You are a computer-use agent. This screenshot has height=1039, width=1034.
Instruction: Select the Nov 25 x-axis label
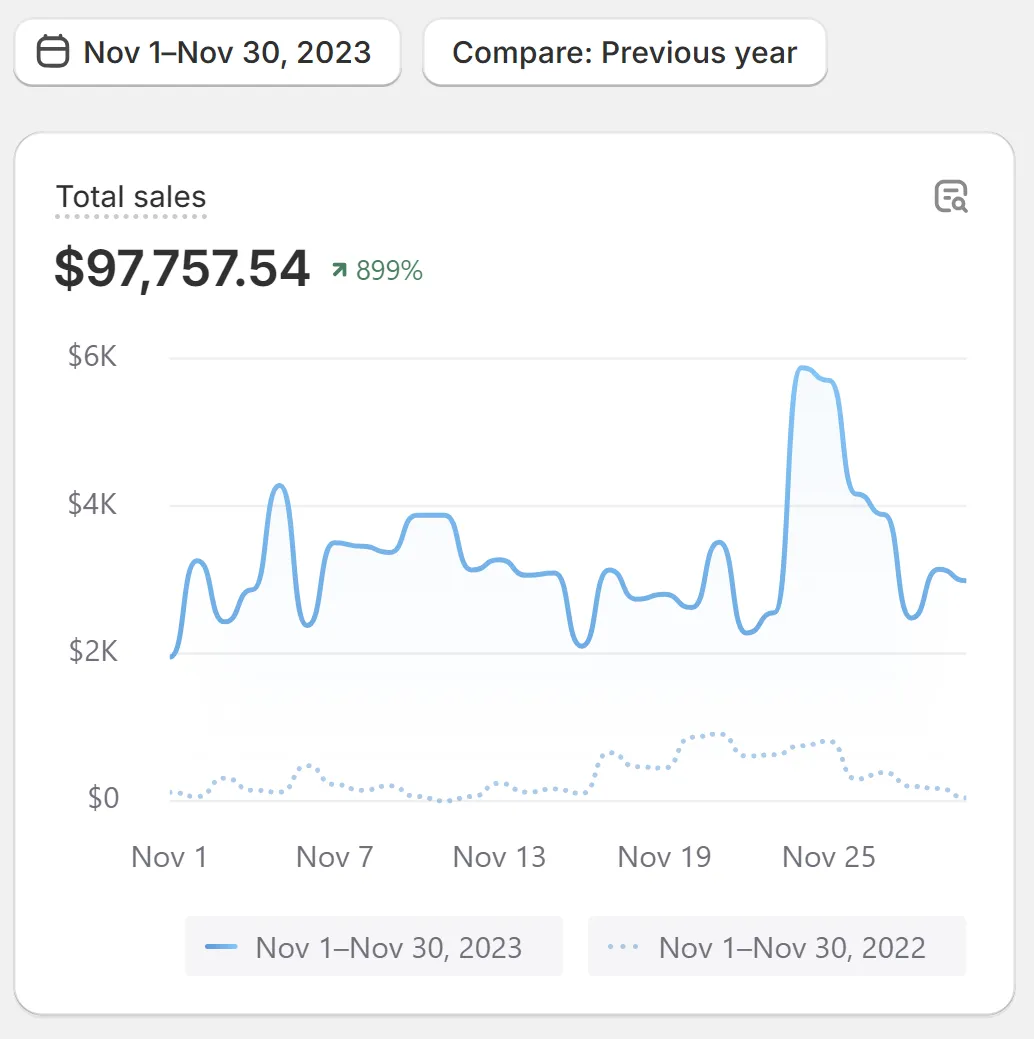(828, 857)
